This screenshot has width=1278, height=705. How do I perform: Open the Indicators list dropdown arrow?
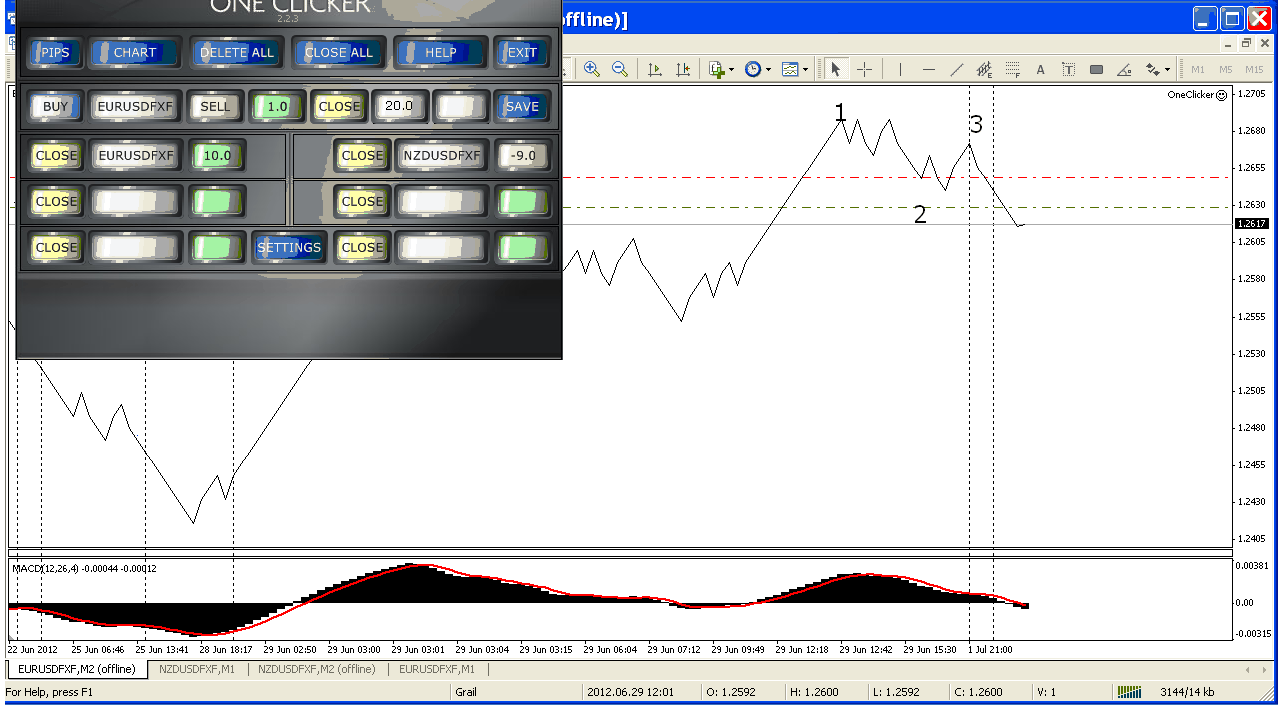[732, 70]
